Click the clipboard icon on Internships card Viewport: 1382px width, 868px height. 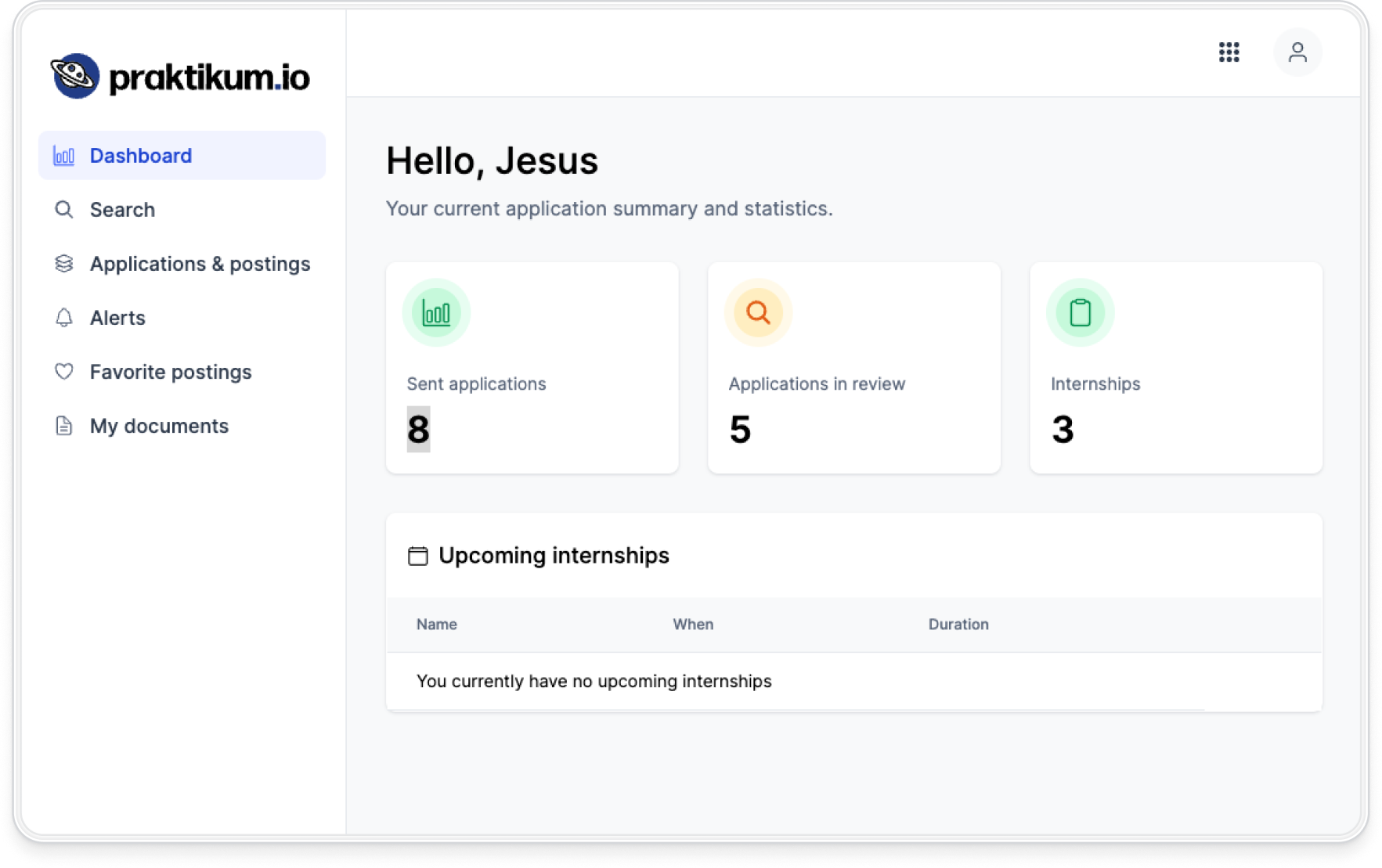1081,312
